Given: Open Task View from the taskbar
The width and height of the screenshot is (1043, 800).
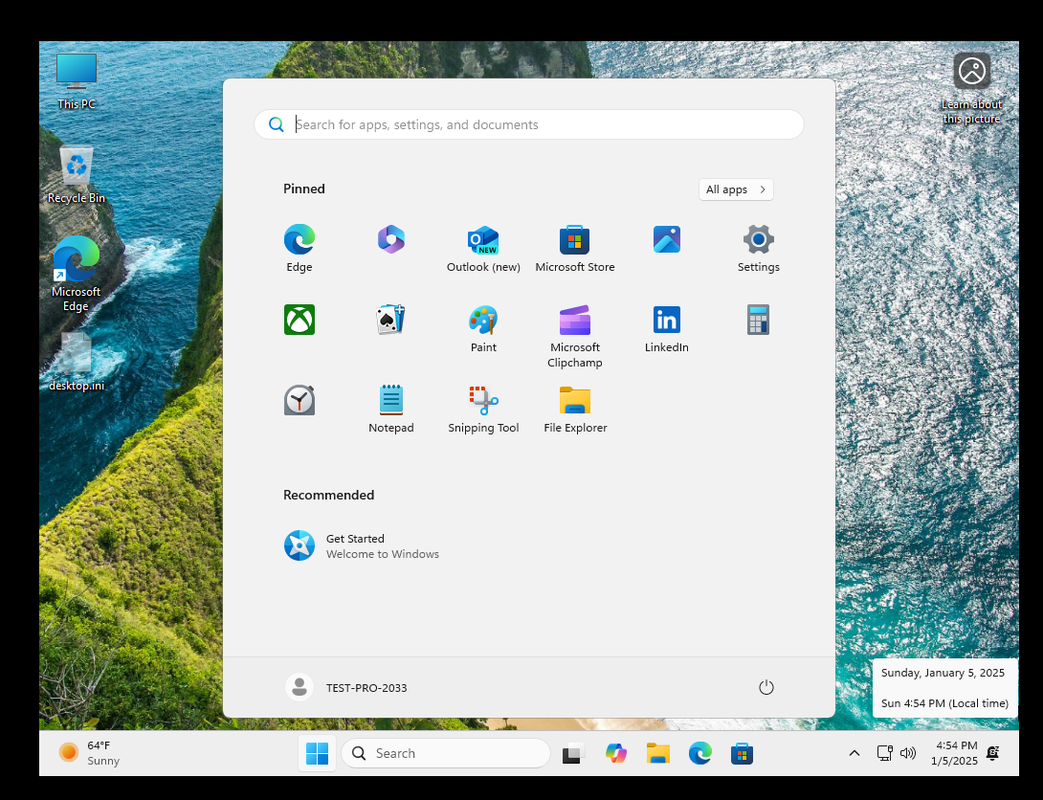Looking at the screenshot, I should (x=573, y=753).
